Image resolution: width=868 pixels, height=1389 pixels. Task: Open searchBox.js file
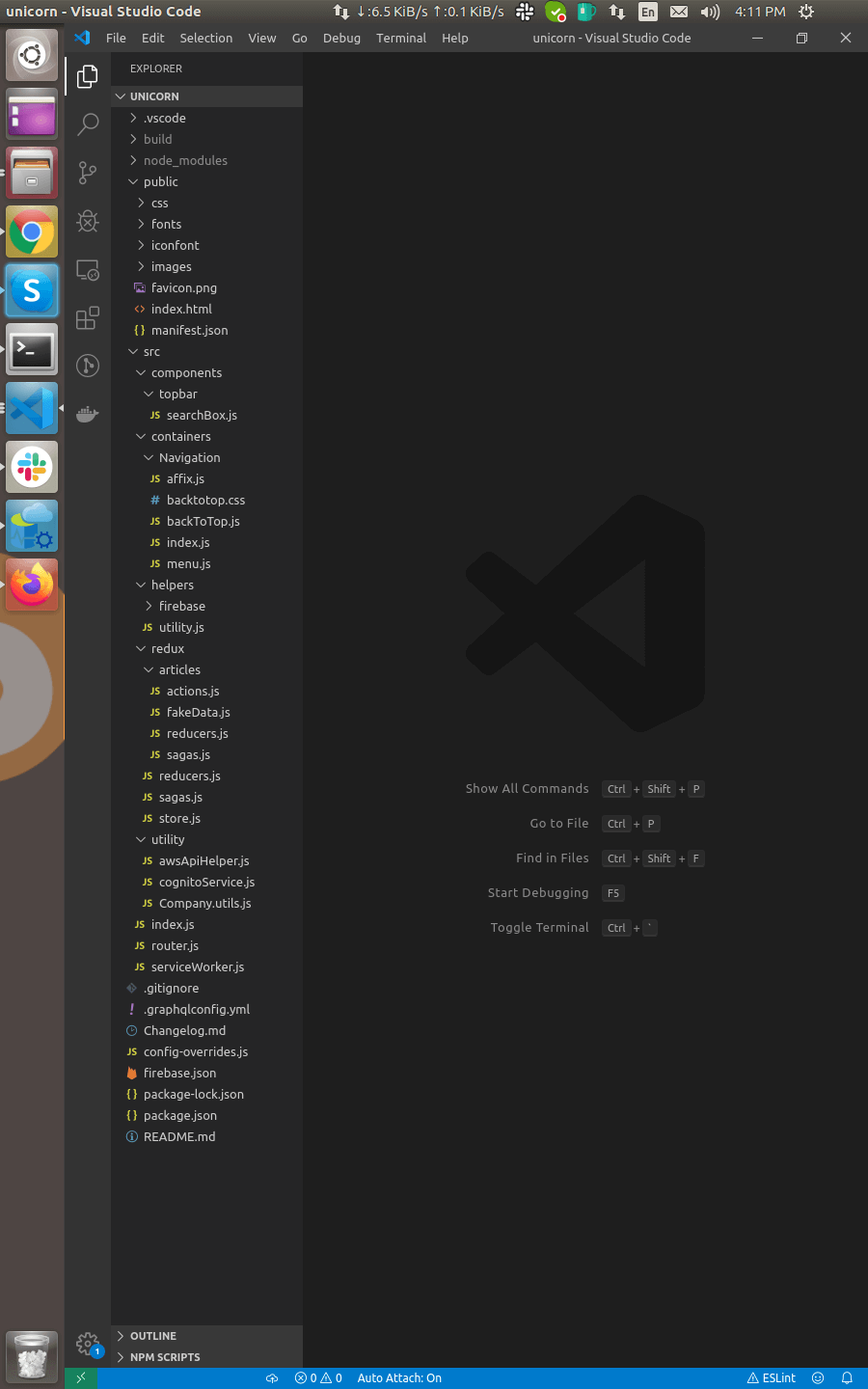(206, 415)
